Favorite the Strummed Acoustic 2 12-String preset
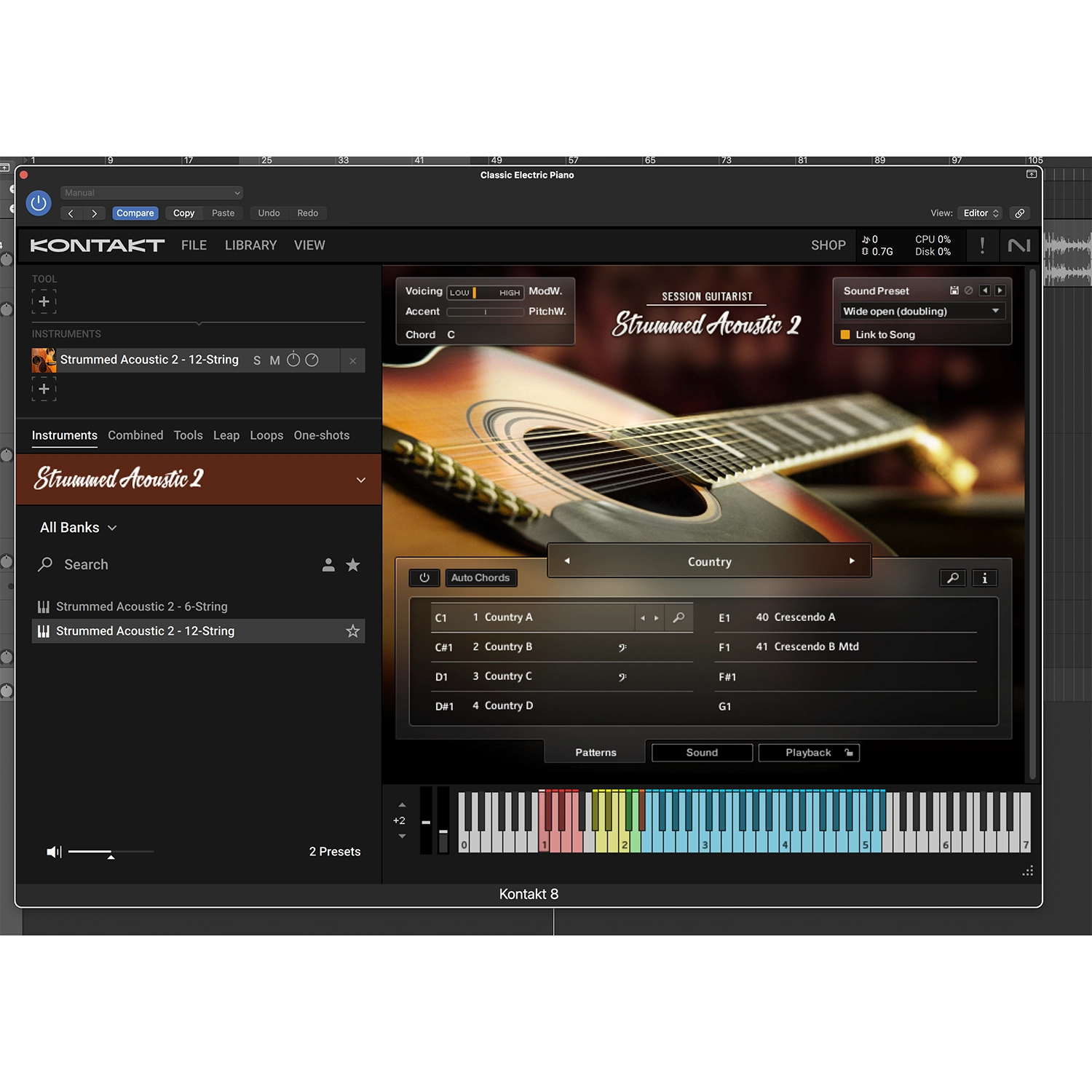1092x1092 pixels. click(353, 631)
